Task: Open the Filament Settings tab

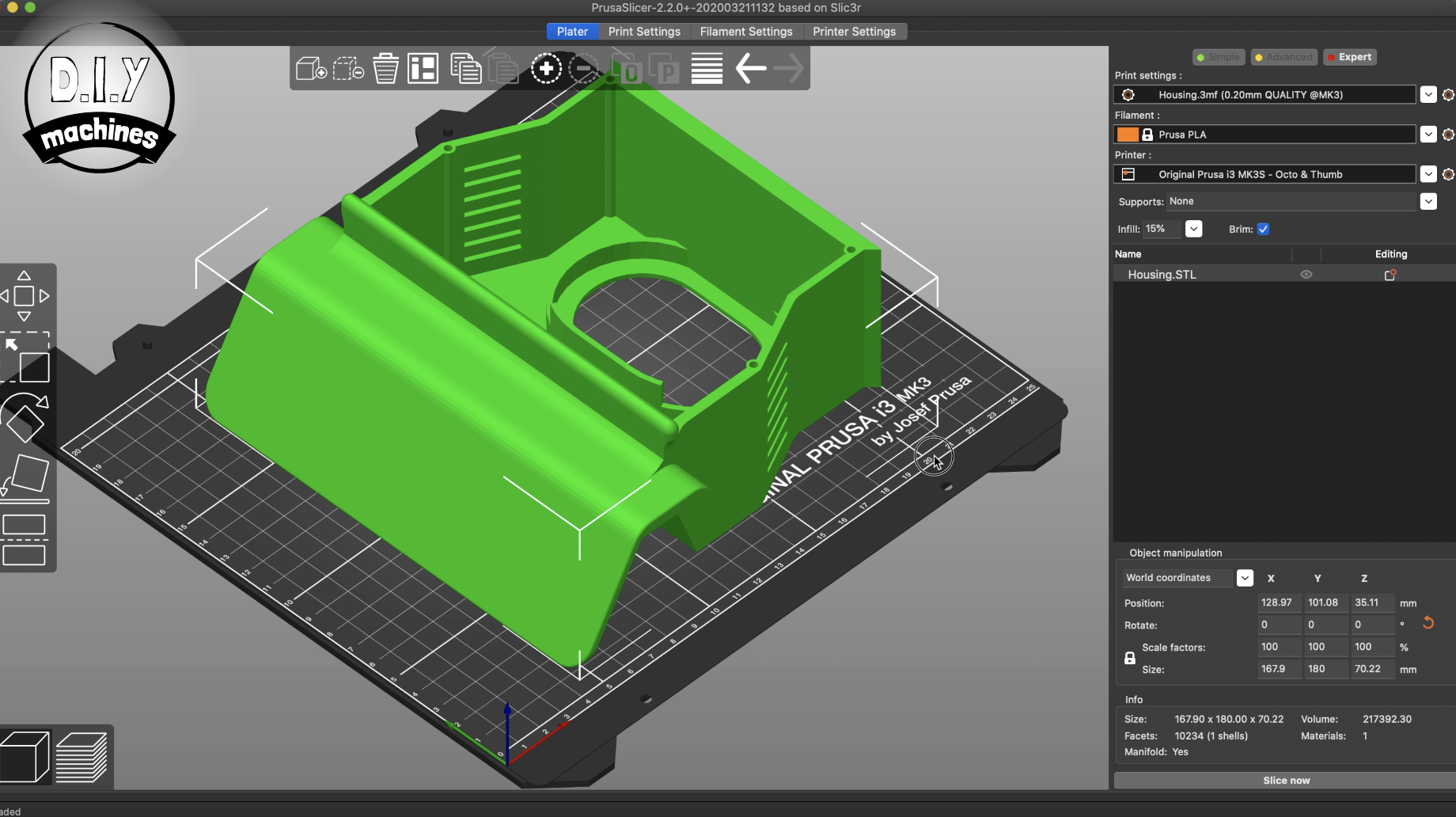Action: (746, 32)
